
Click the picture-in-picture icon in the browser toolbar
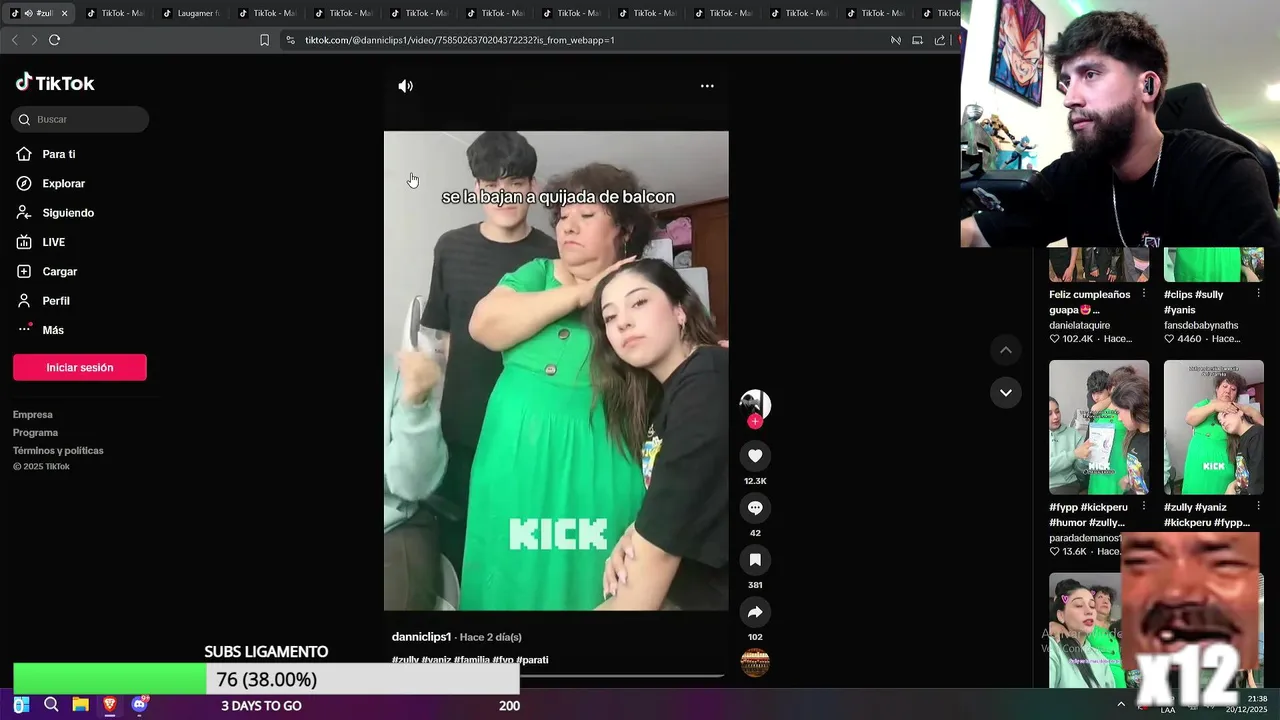tap(918, 40)
